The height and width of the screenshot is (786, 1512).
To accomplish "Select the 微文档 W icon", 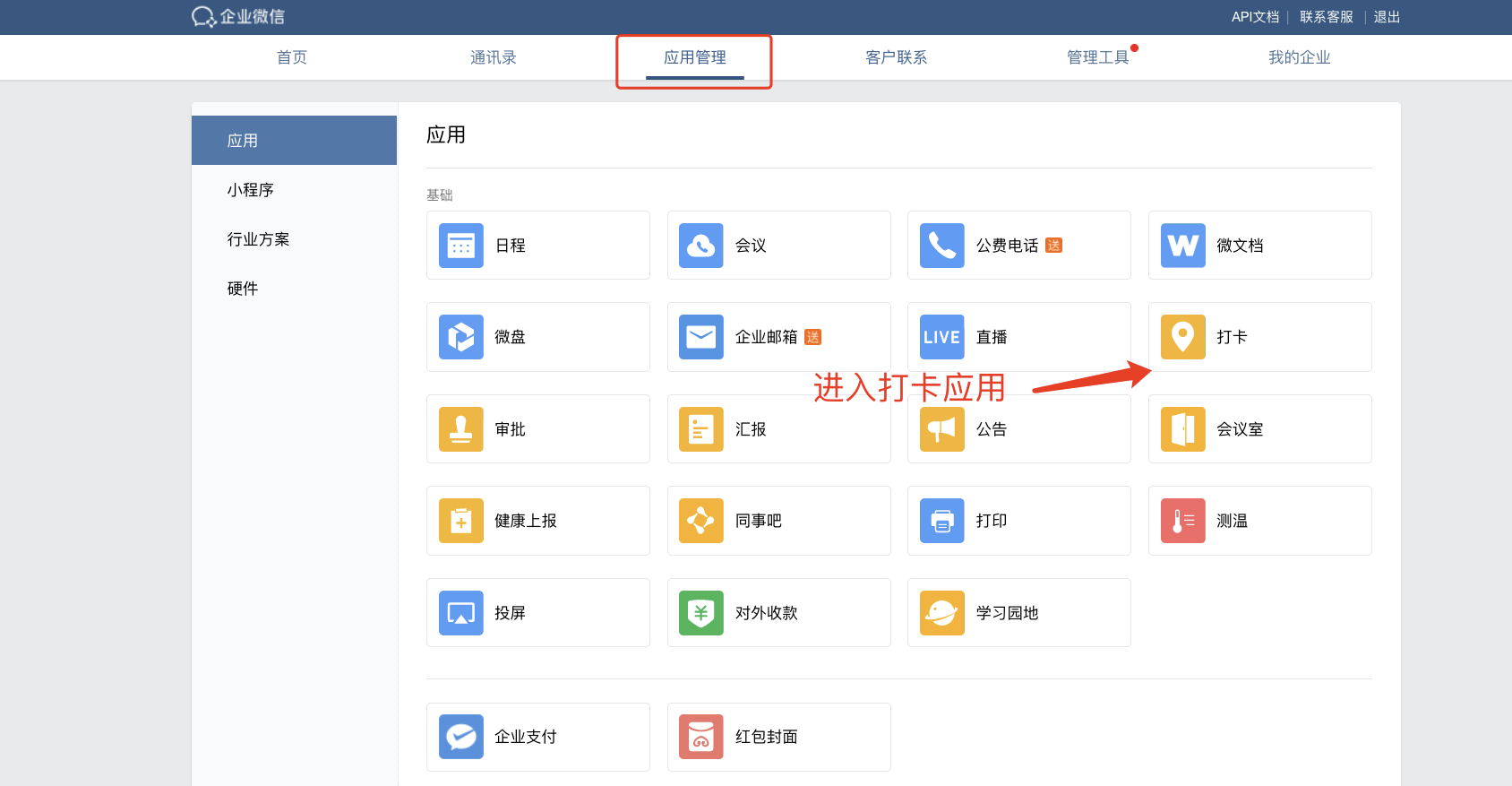I will pos(1182,246).
